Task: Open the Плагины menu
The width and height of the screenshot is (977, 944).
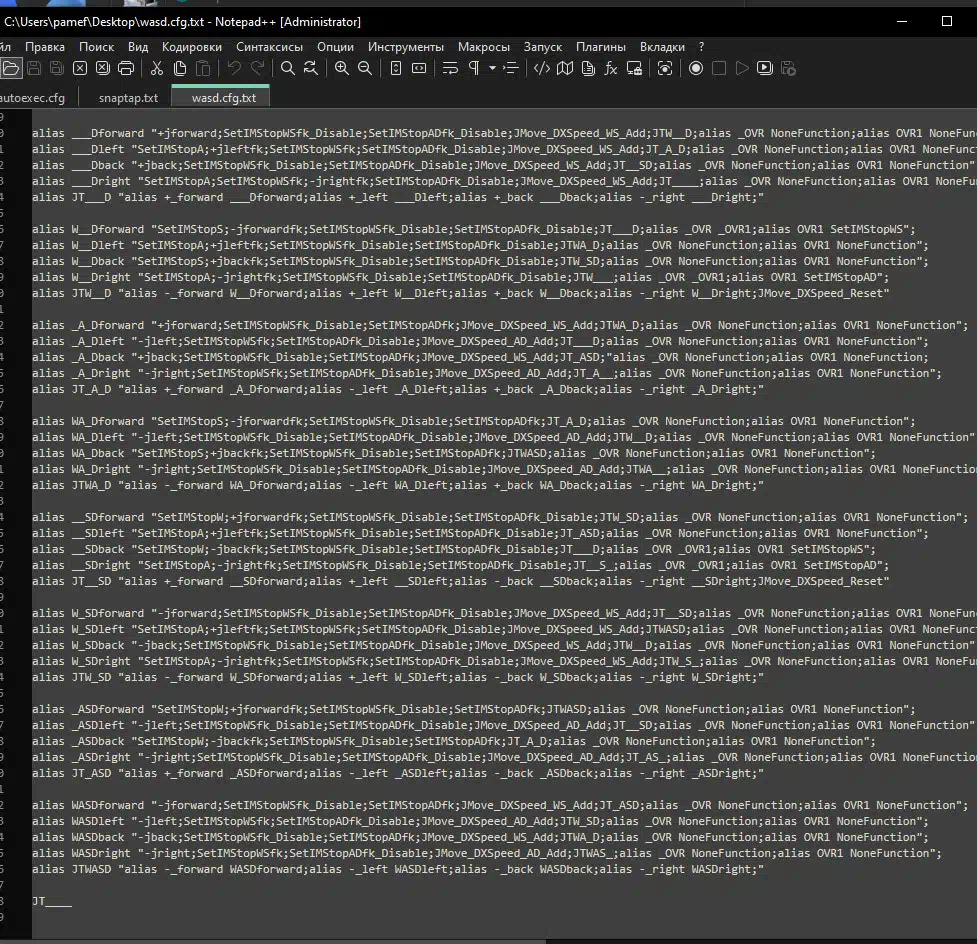Action: click(x=601, y=47)
